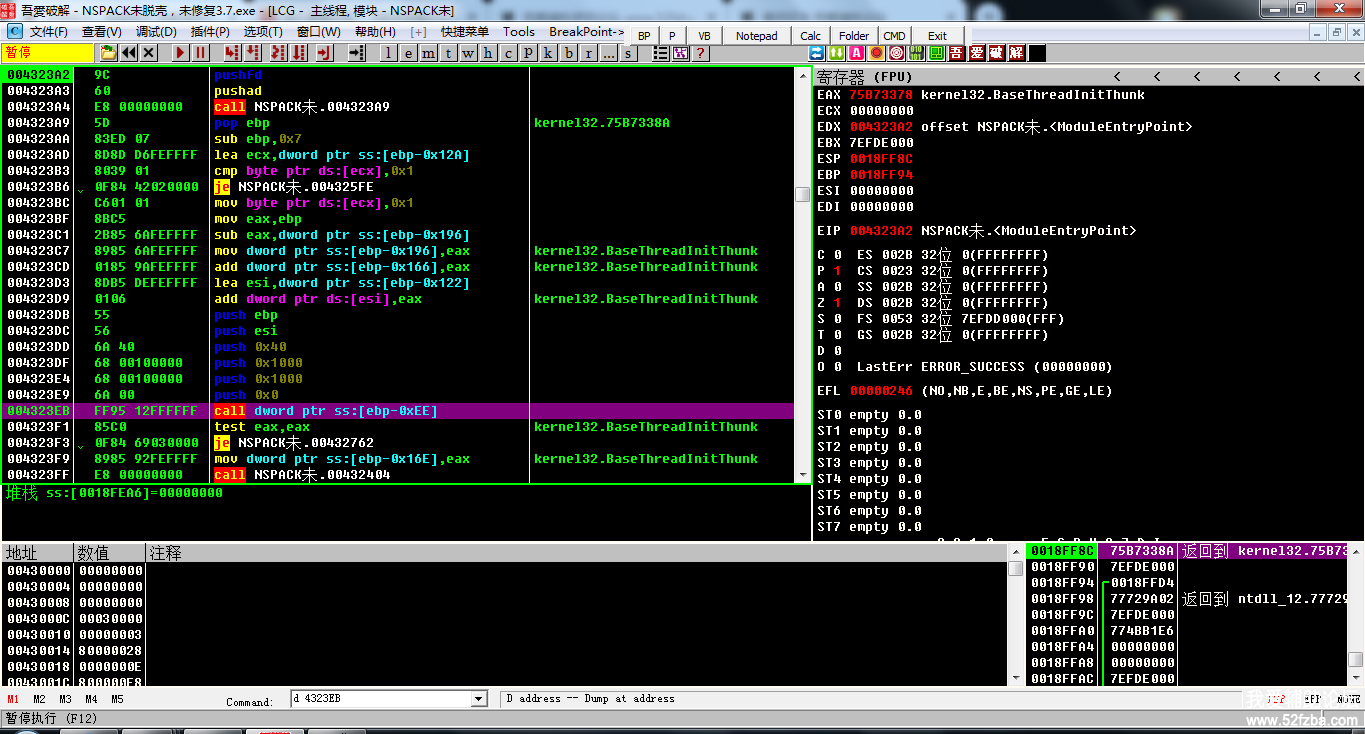This screenshot has height=734, width=1365.
Task: Click the disassembly pane vertical scrollbar thumb
Action: coord(802,194)
